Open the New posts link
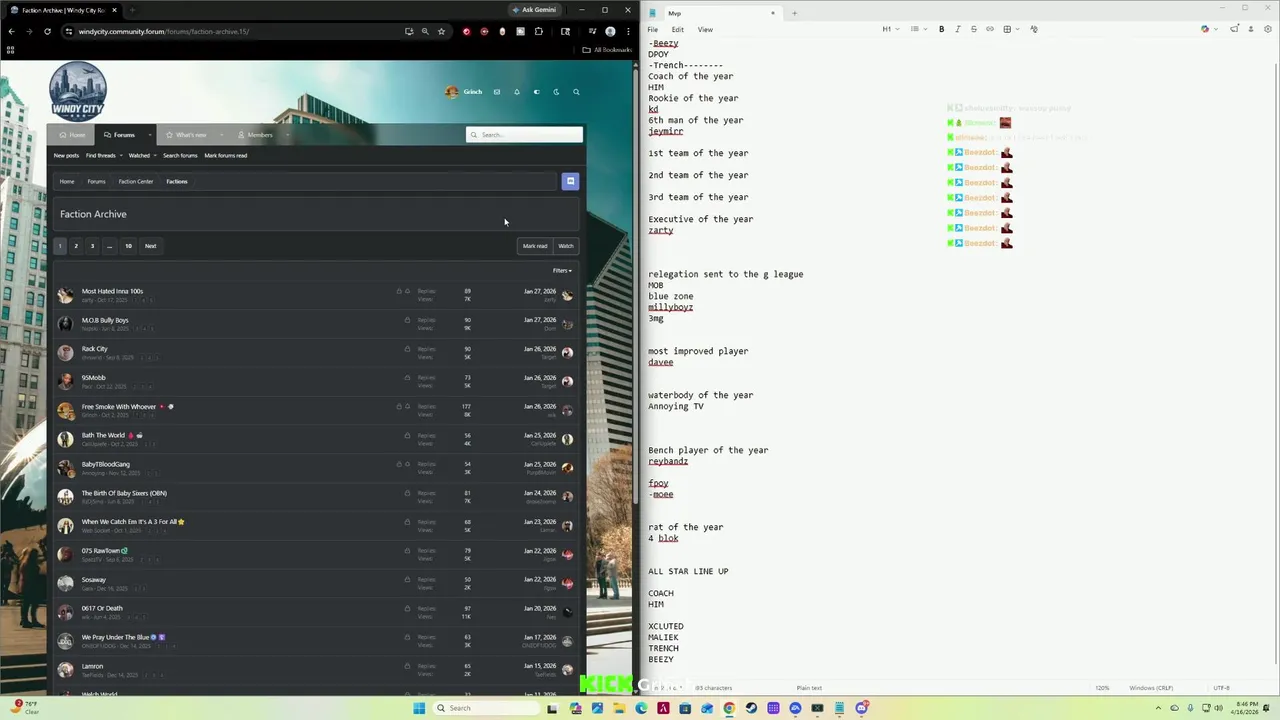 pos(66,155)
